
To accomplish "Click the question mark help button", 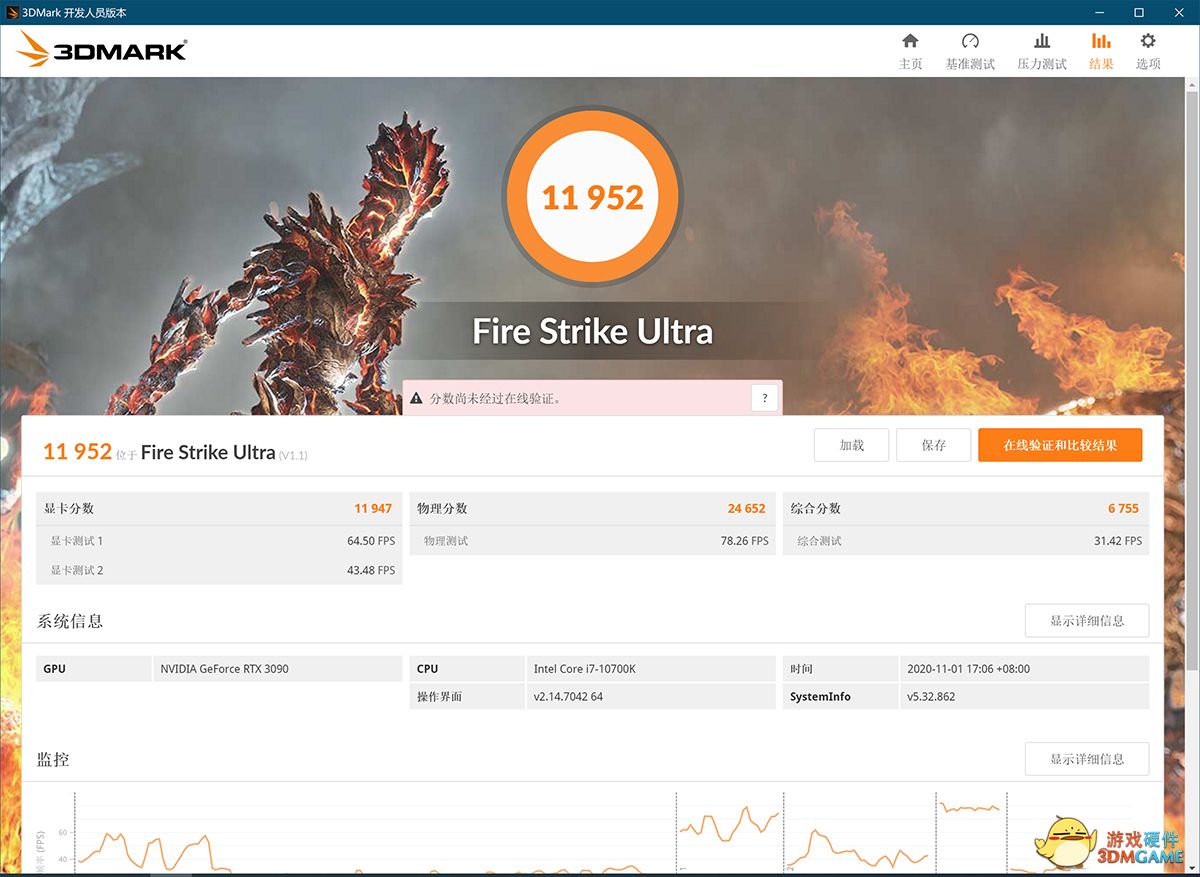I will tap(764, 398).
